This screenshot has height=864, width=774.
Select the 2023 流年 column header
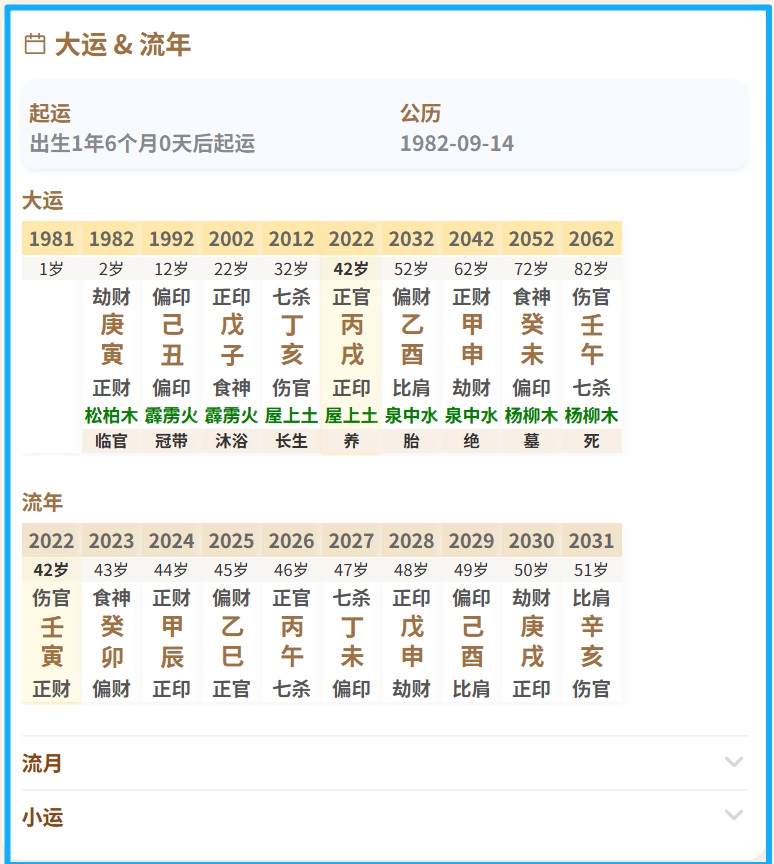[111, 541]
